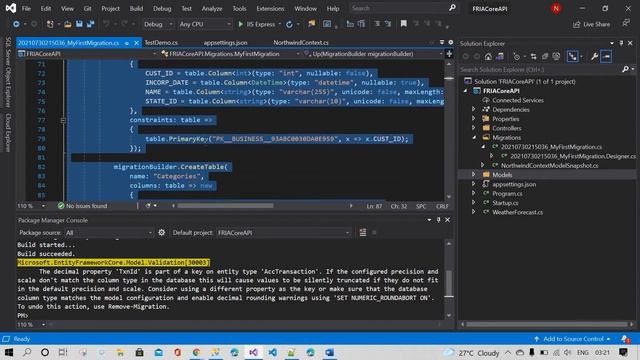Collapse the Migrations folder
The width and height of the screenshot is (640, 360).
coord(473,137)
